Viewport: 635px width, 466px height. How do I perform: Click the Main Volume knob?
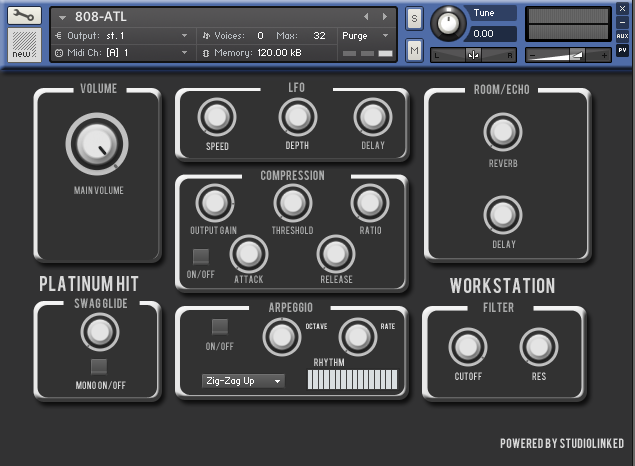(x=97, y=145)
